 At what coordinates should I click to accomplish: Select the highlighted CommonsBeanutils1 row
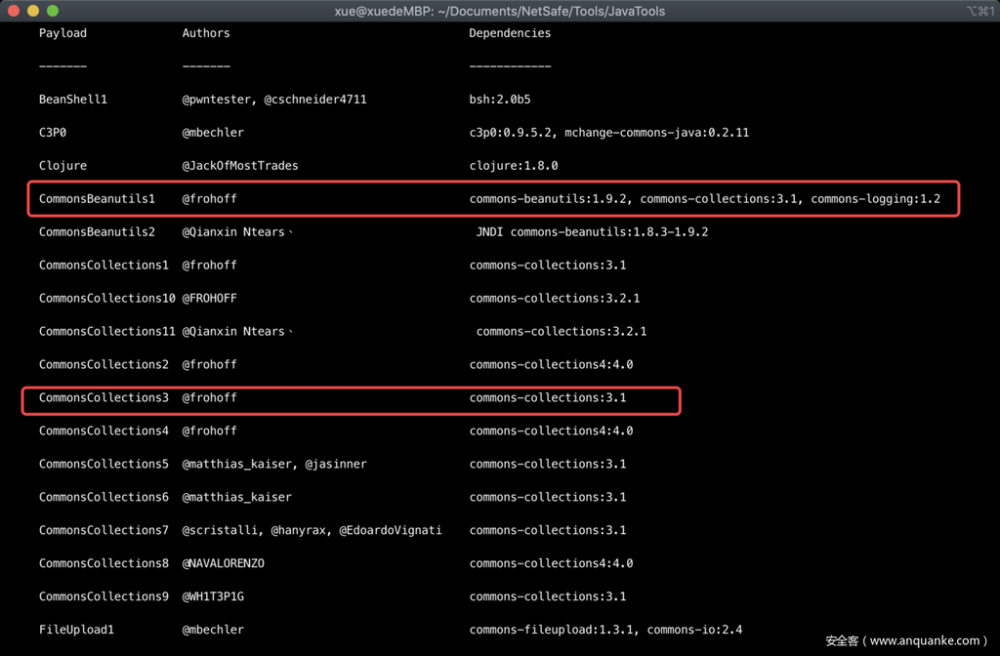pos(490,198)
